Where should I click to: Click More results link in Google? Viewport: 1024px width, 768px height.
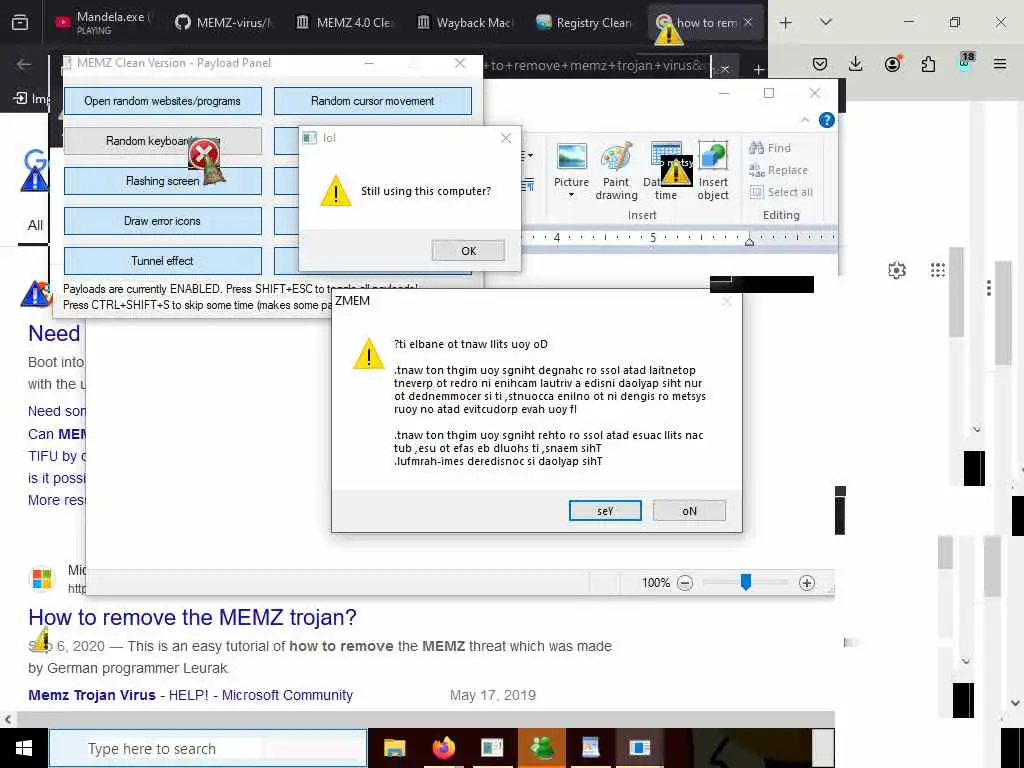[56, 500]
